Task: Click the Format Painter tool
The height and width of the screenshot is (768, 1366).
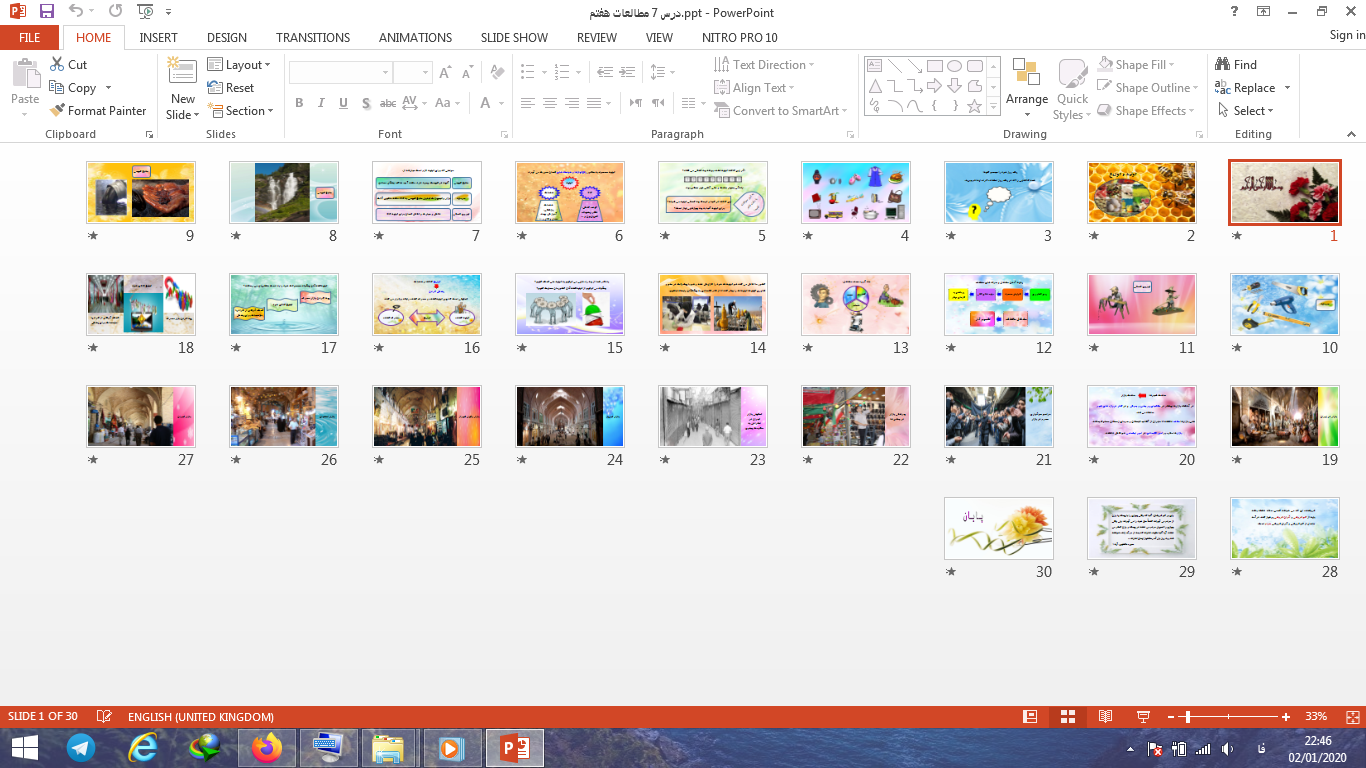Action: click(98, 111)
